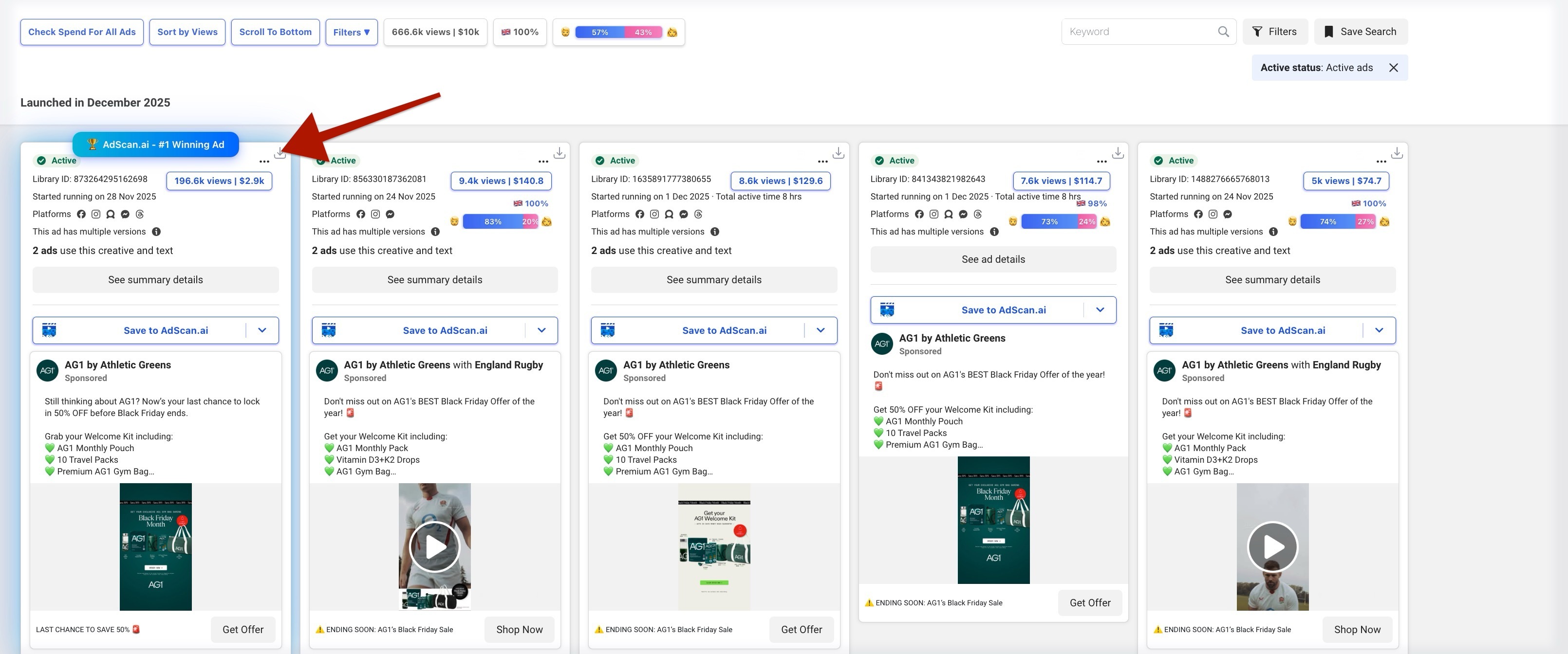Click the Instagram platform icon on second card
The image size is (1568, 654).
(x=376, y=214)
